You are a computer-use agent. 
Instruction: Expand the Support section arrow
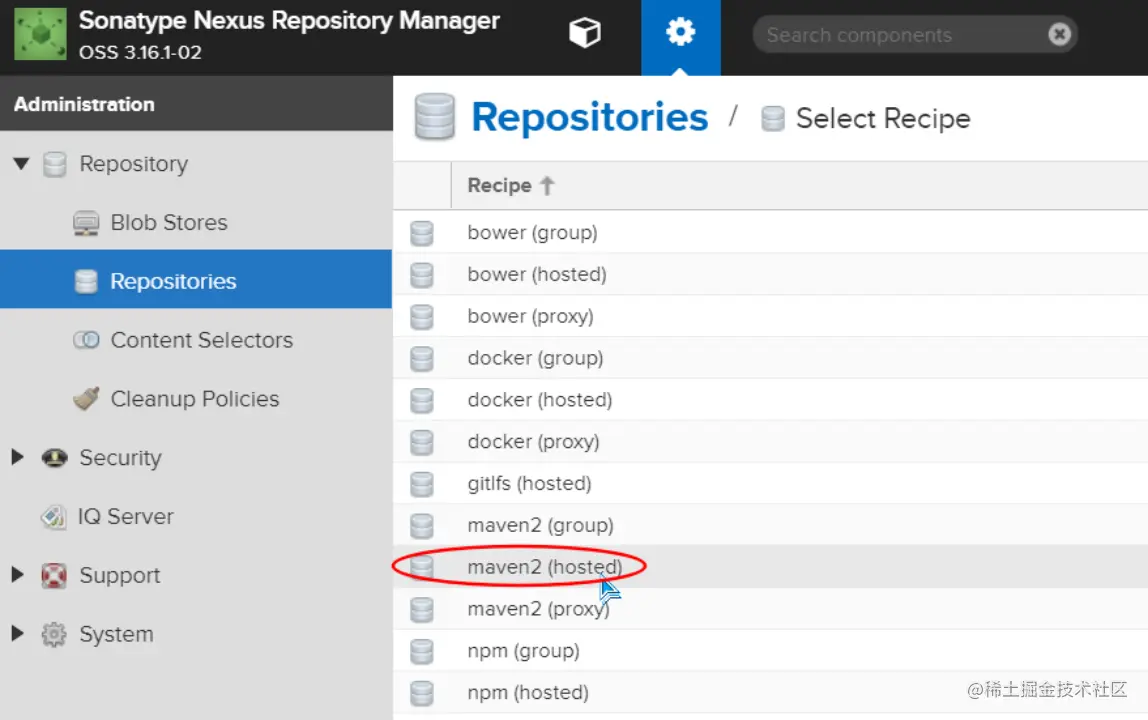point(18,575)
